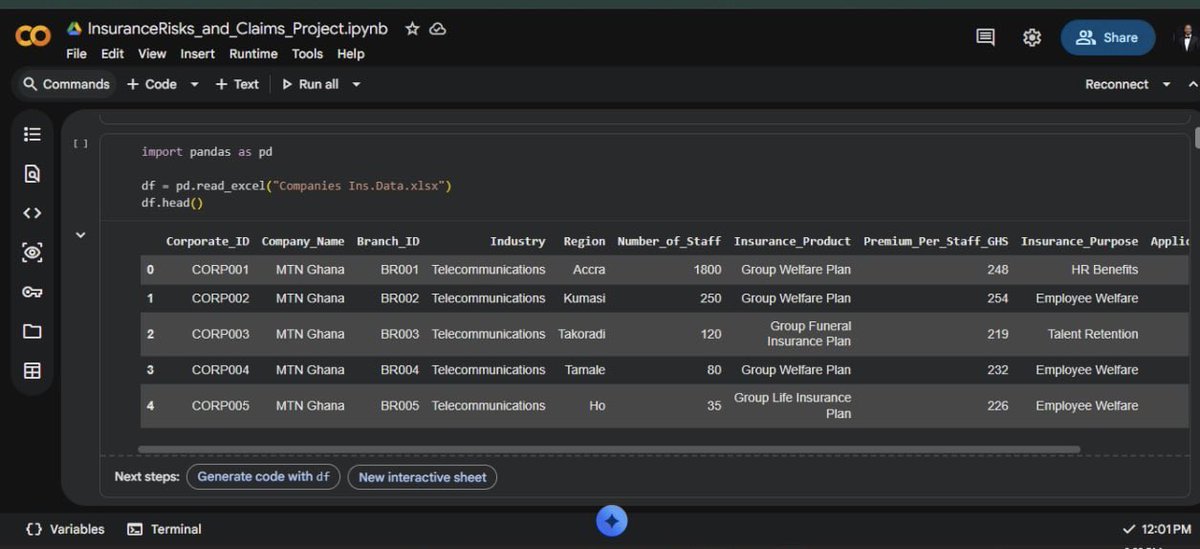The height and width of the screenshot is (549, 1200).
Task: Open the find and replace sidebar icon
Action: (x=32, y=174)
